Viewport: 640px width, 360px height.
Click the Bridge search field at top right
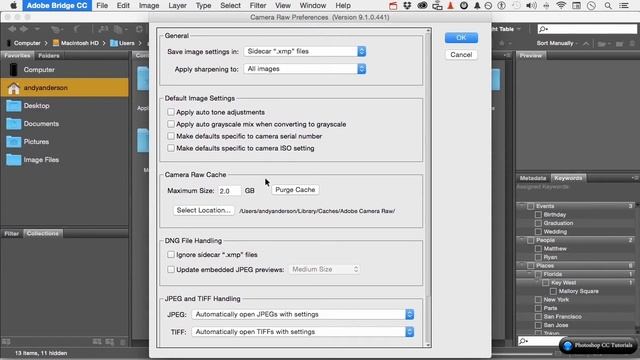[x=587, y=29]
